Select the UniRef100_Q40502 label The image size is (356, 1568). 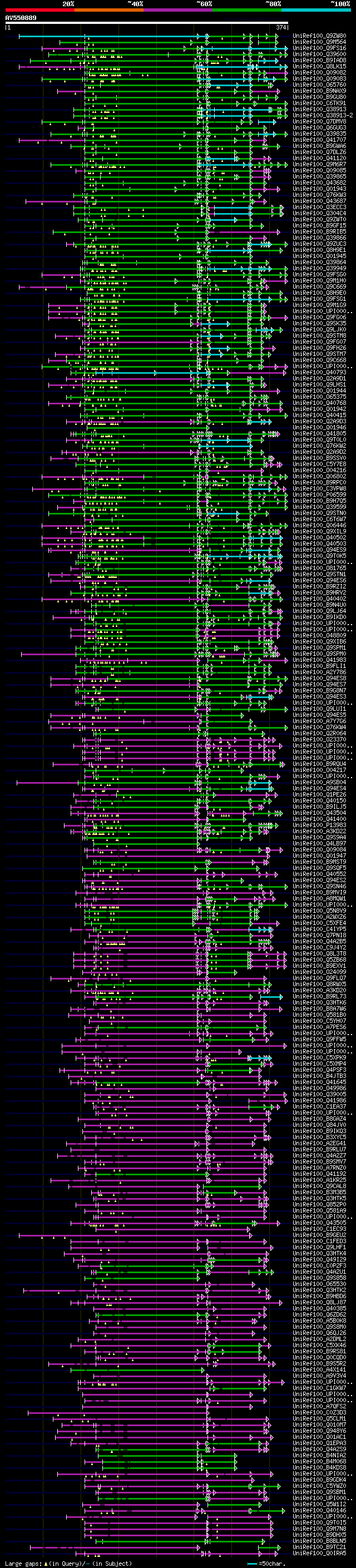319,537
